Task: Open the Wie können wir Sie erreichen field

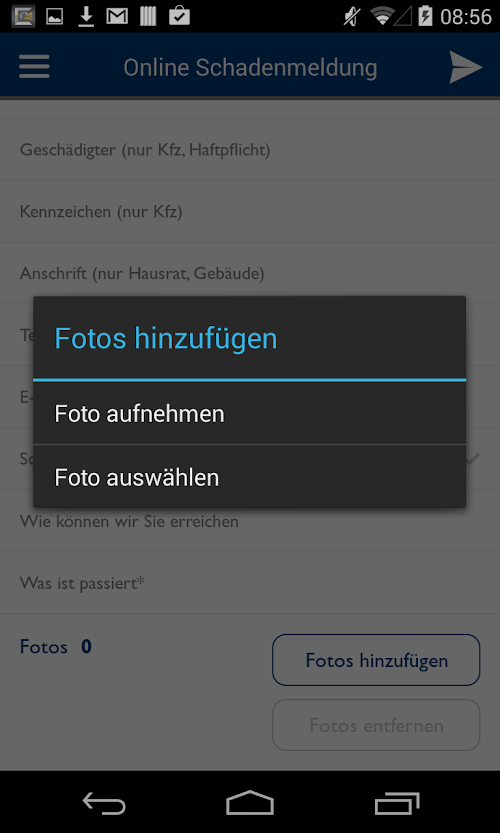Action: [250, 521]
